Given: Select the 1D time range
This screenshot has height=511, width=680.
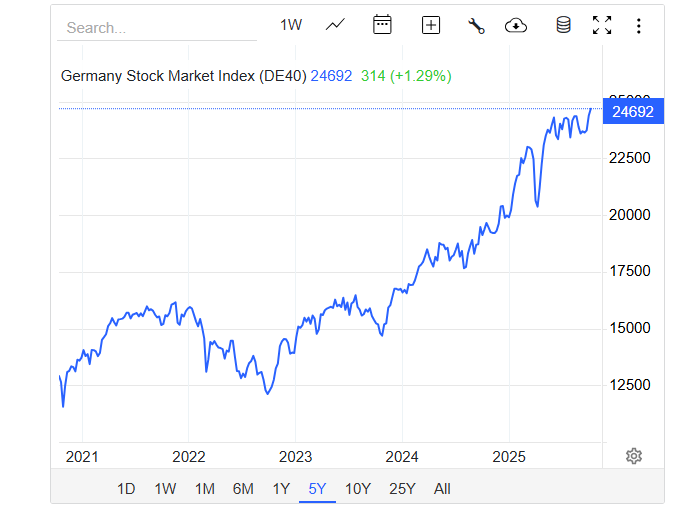Looking at the screenshot, I should coord(126,489).
